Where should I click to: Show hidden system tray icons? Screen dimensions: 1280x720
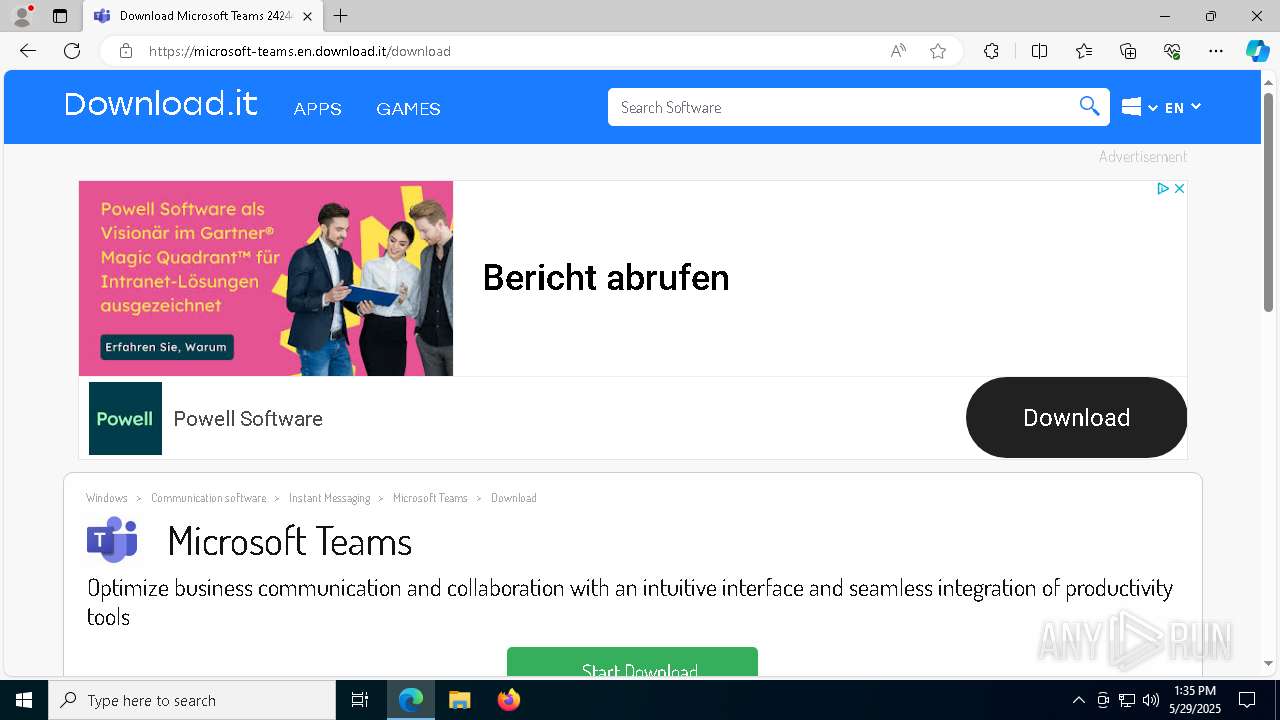click(1078, 700)
